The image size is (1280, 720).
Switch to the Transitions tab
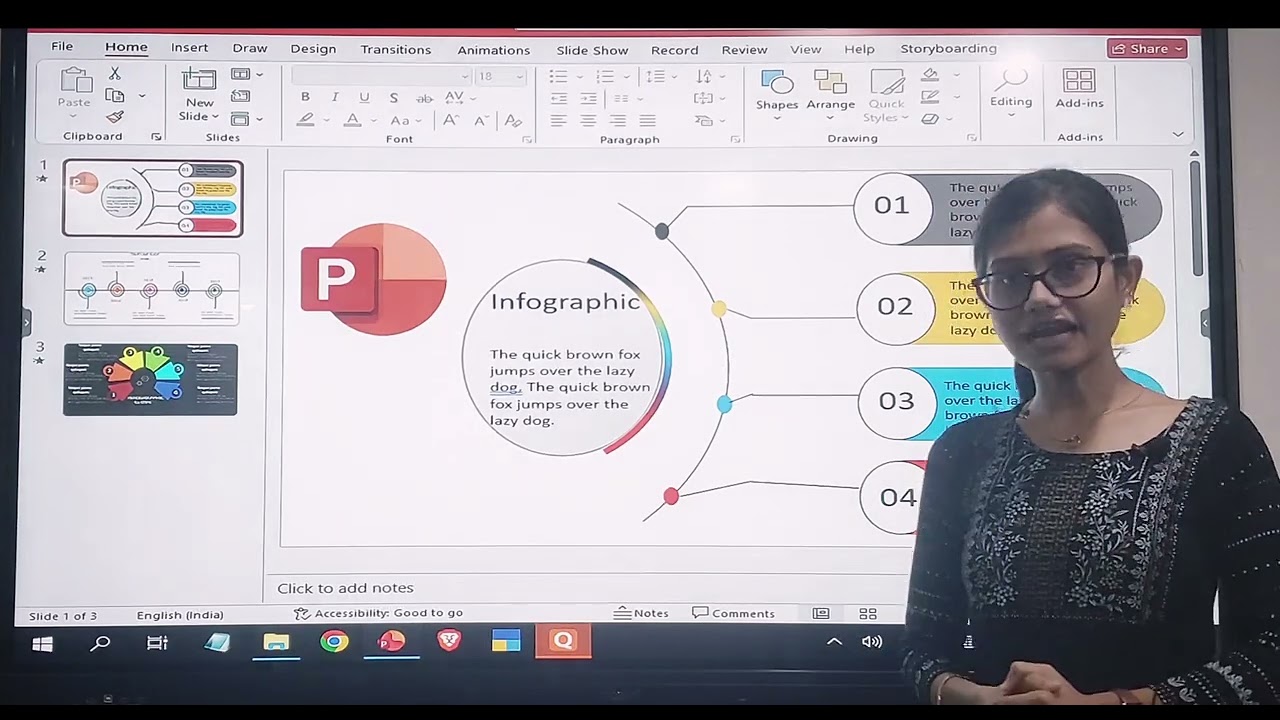point(396,49)
